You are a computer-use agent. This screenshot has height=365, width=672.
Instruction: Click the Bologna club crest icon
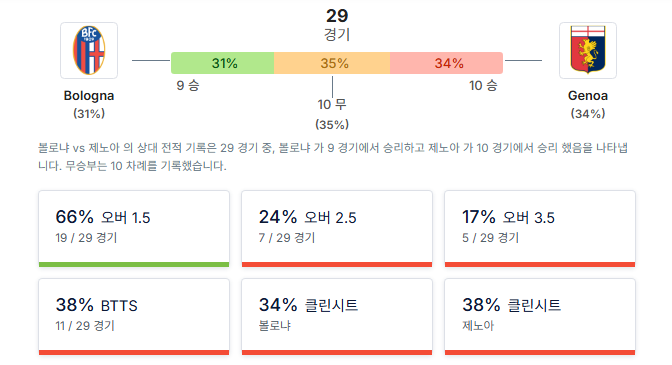click(89, 50)
